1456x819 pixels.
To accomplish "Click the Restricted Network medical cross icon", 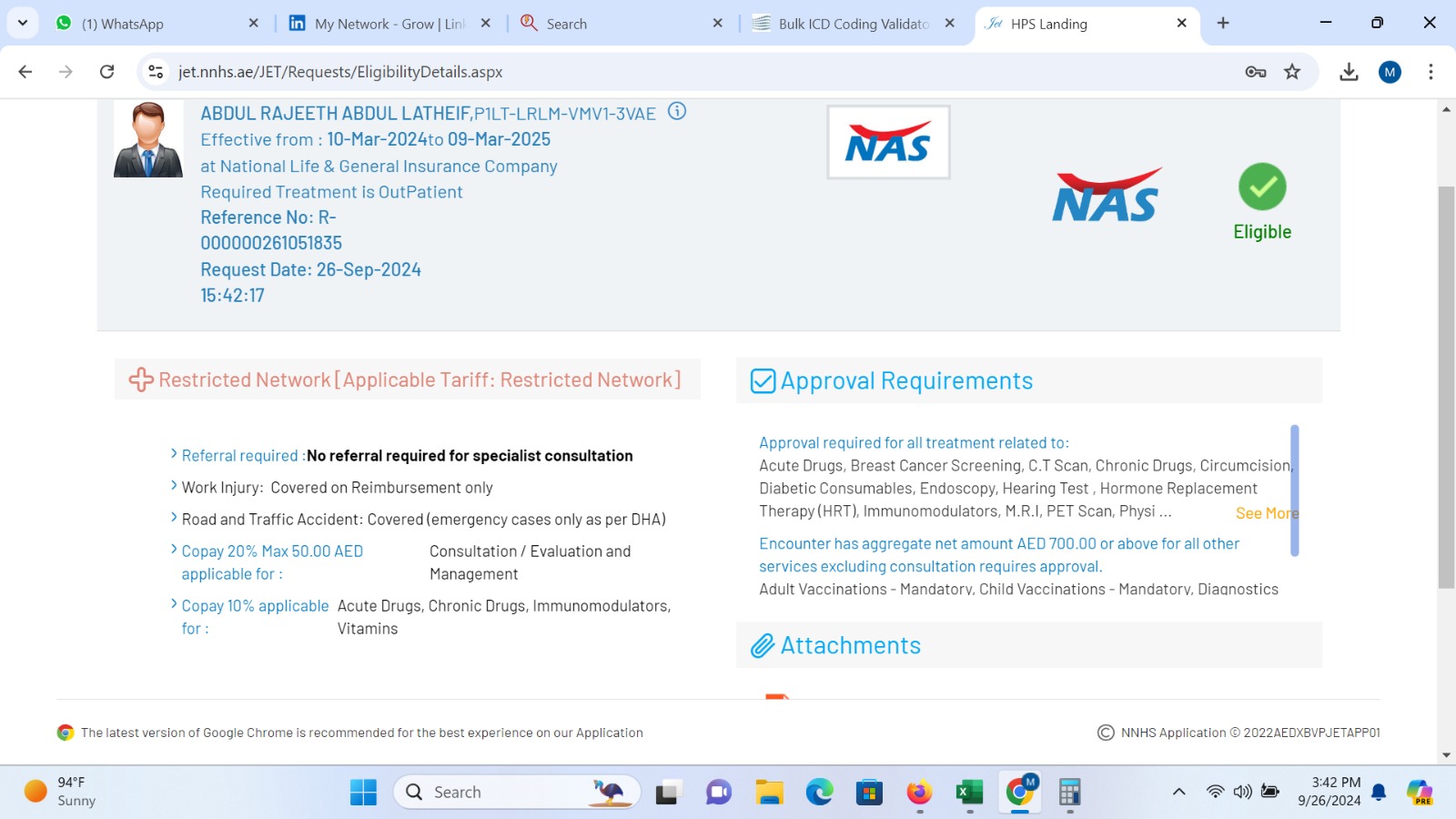I will [x=141, y=380].
